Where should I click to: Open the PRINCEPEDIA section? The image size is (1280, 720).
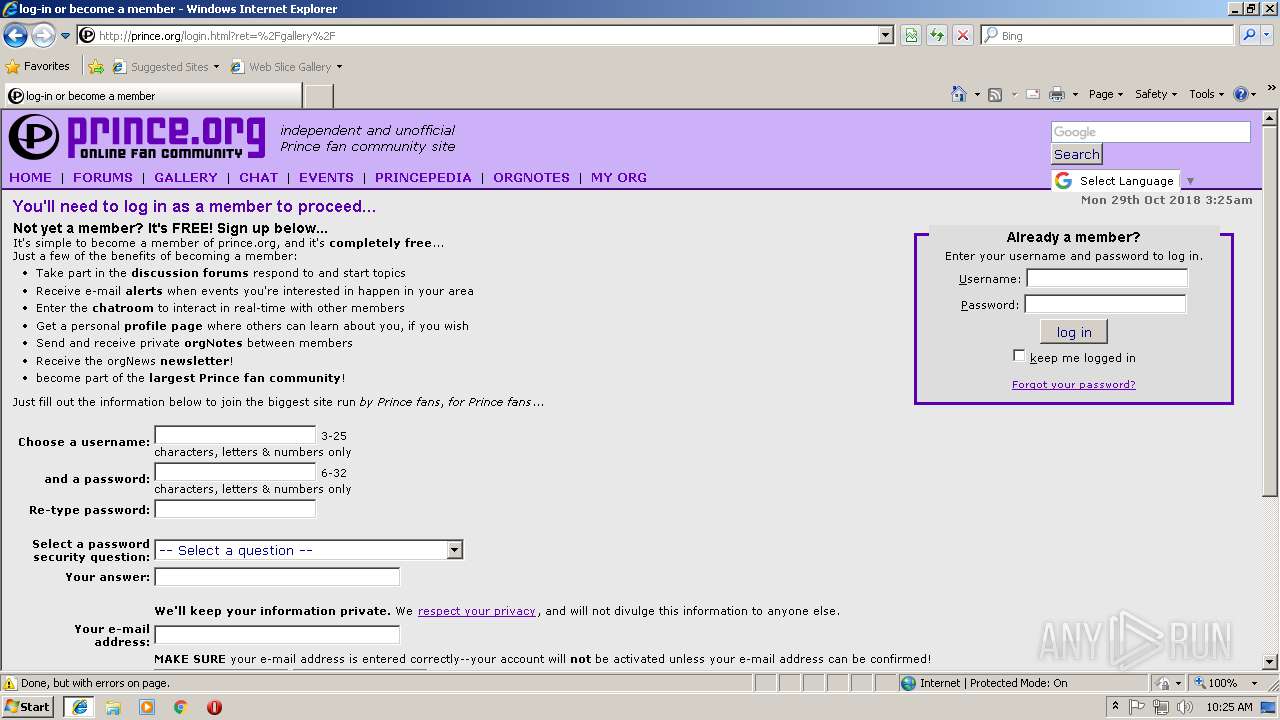423,177
